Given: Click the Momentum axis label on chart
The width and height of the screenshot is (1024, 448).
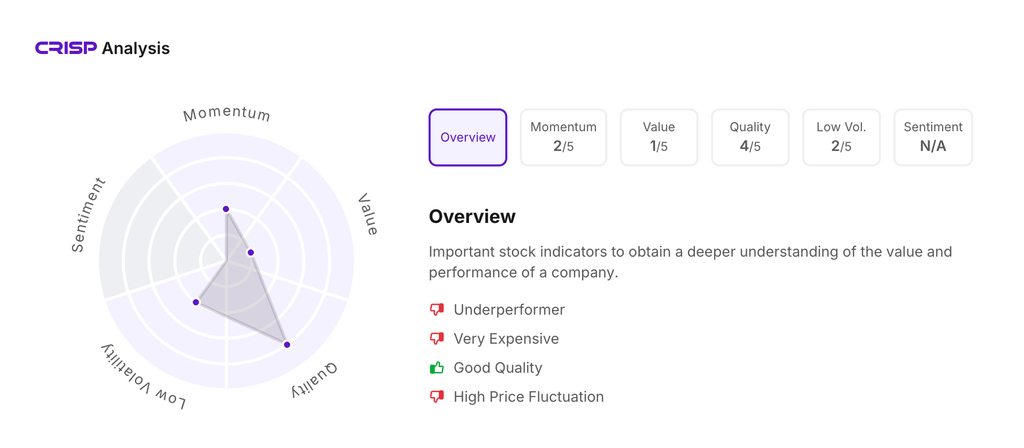Looking at the screenshot, I should (227, 113).
